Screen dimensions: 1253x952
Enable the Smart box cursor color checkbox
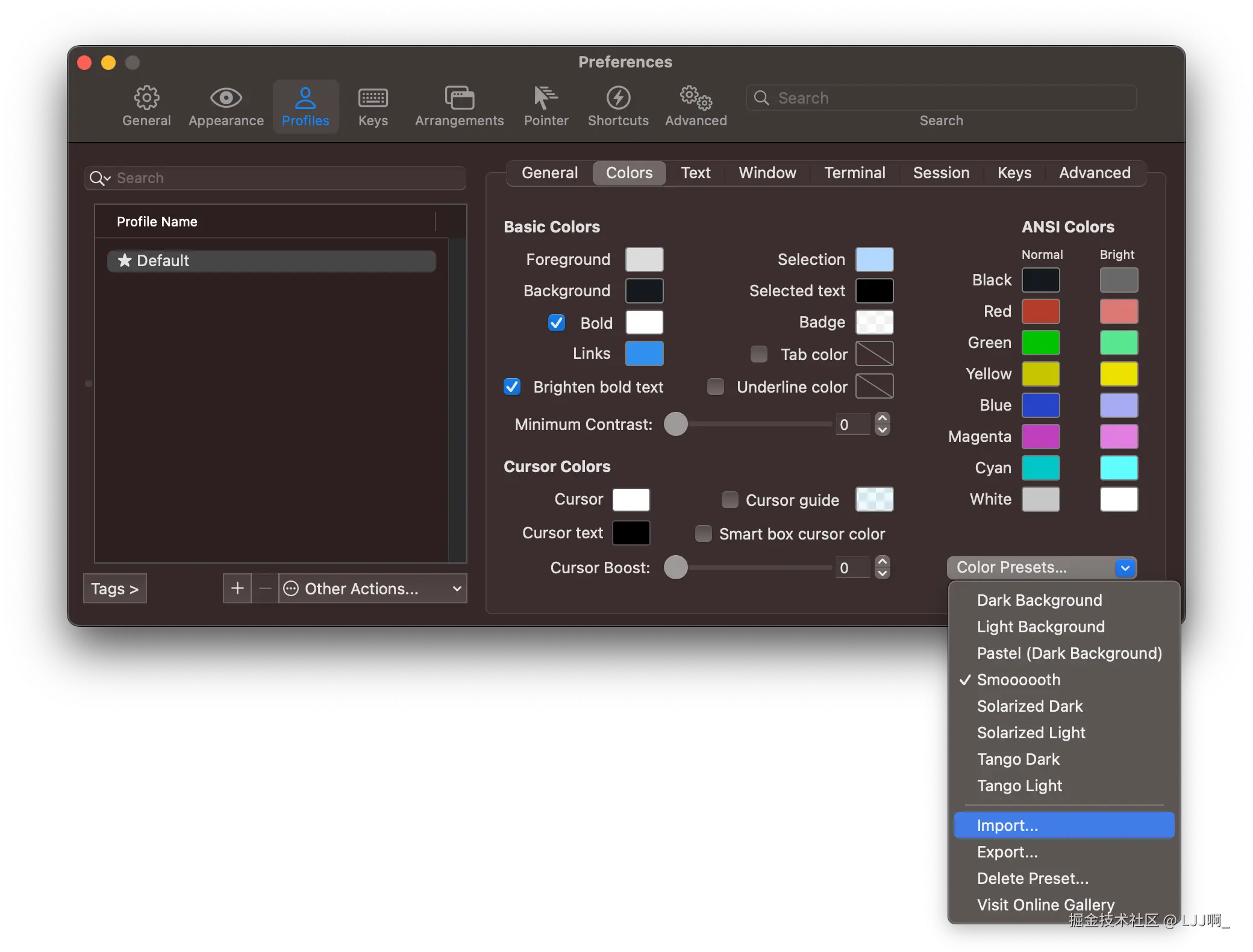(x=704, y=534)
